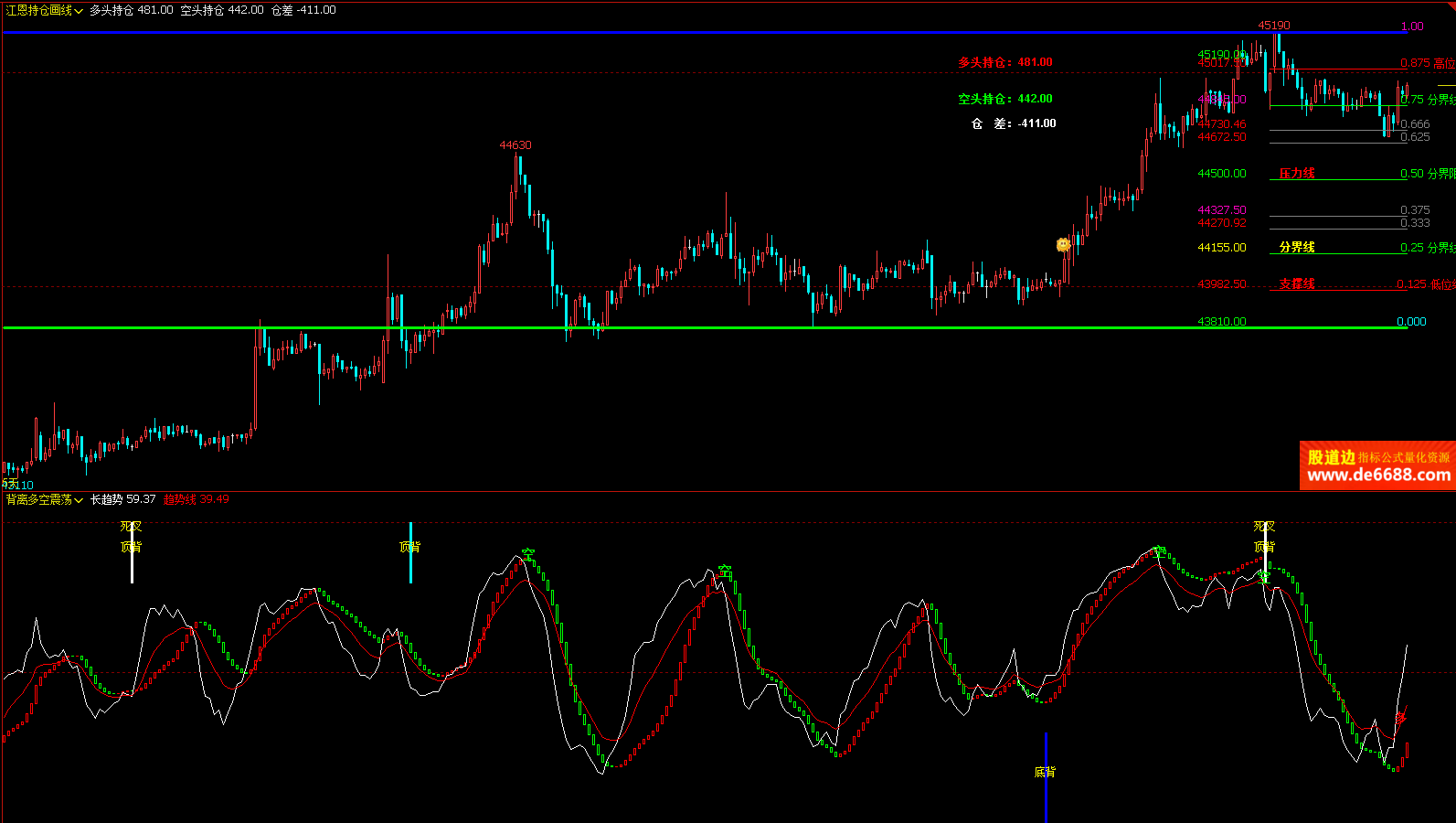Open the 江恩持仓画线 indicator dropdown
Screen dimensions: 1456x823
tap(45, 11)
